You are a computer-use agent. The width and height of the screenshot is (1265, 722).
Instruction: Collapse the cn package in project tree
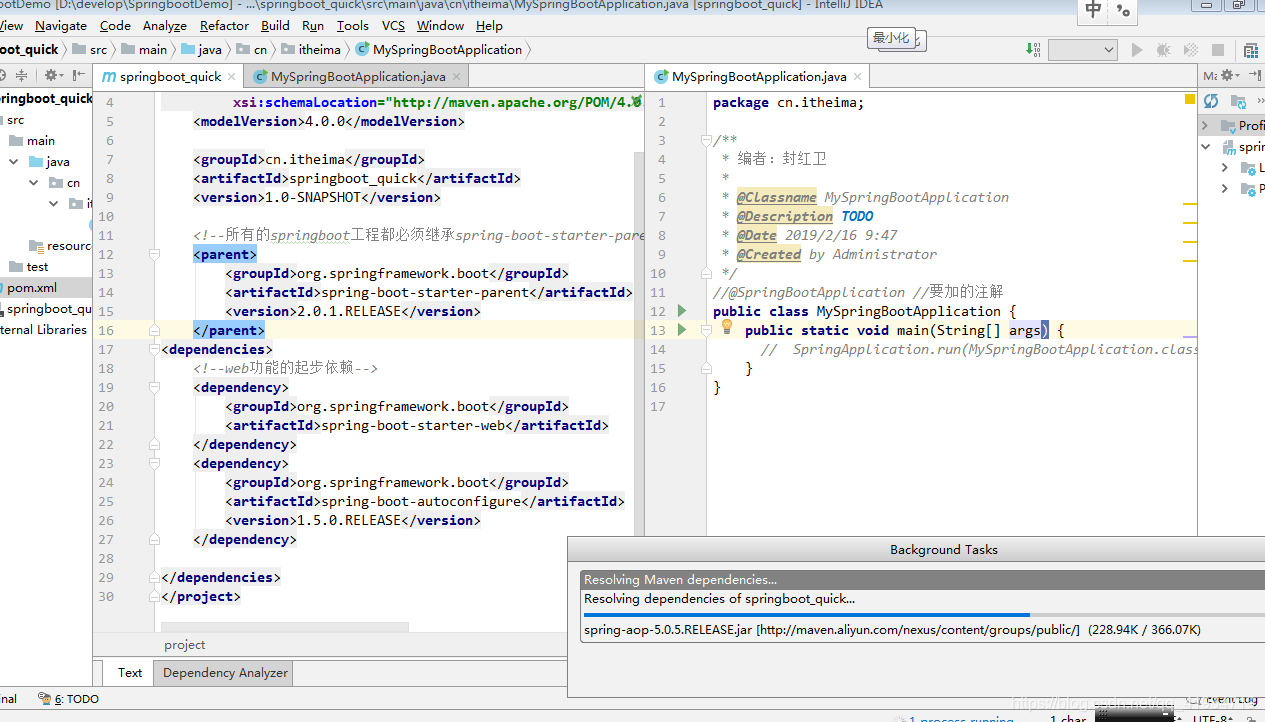[34, 183]
